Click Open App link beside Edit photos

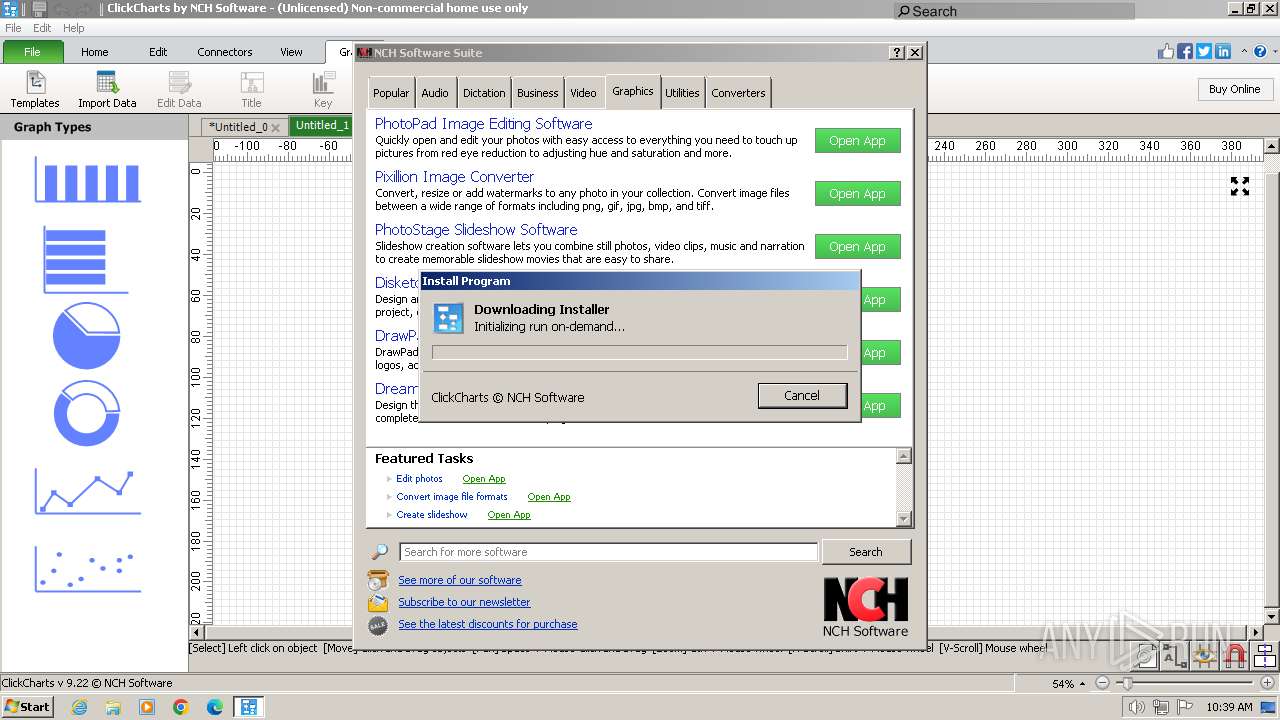pos(484,479)
